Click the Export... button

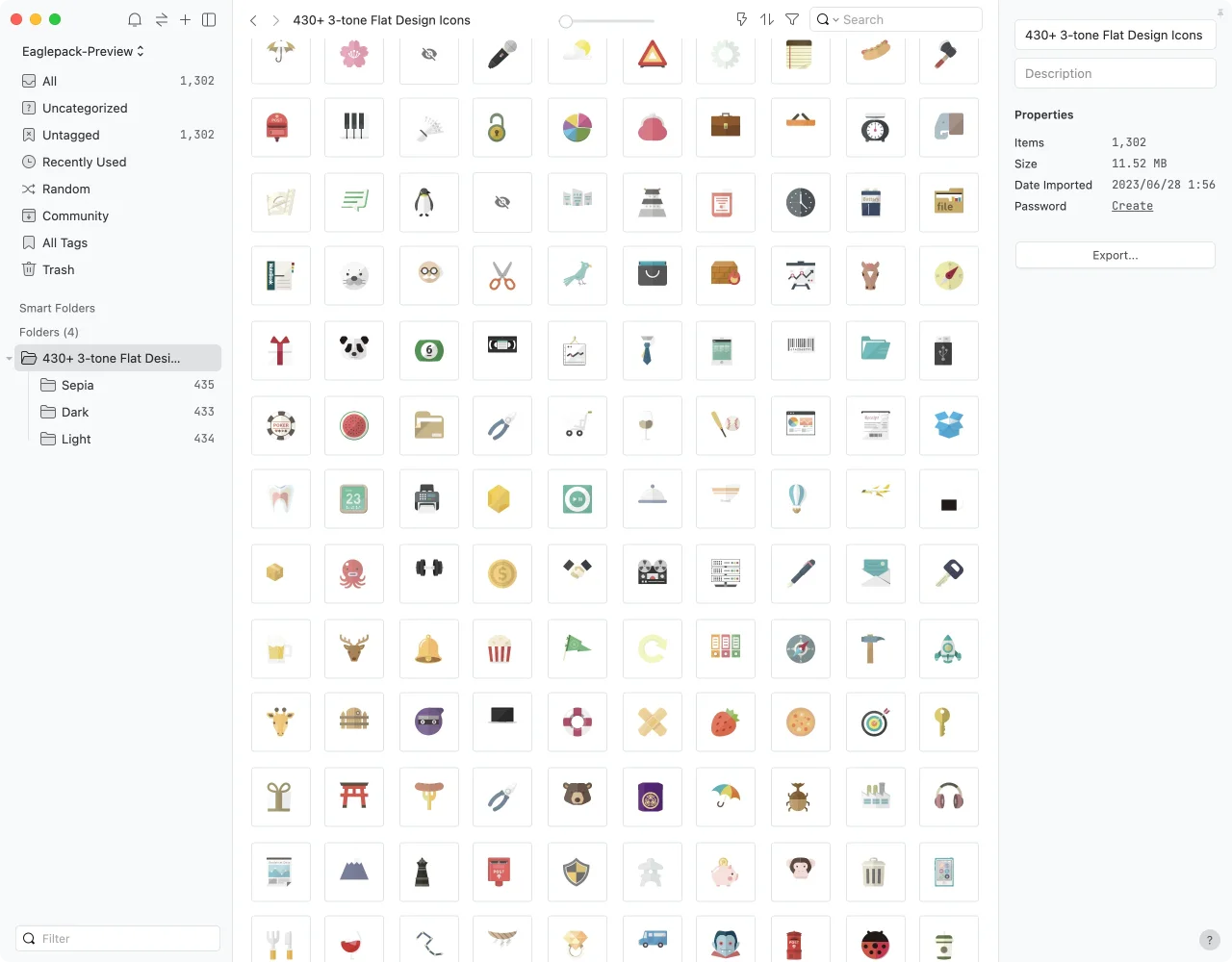click(1115, 255)
